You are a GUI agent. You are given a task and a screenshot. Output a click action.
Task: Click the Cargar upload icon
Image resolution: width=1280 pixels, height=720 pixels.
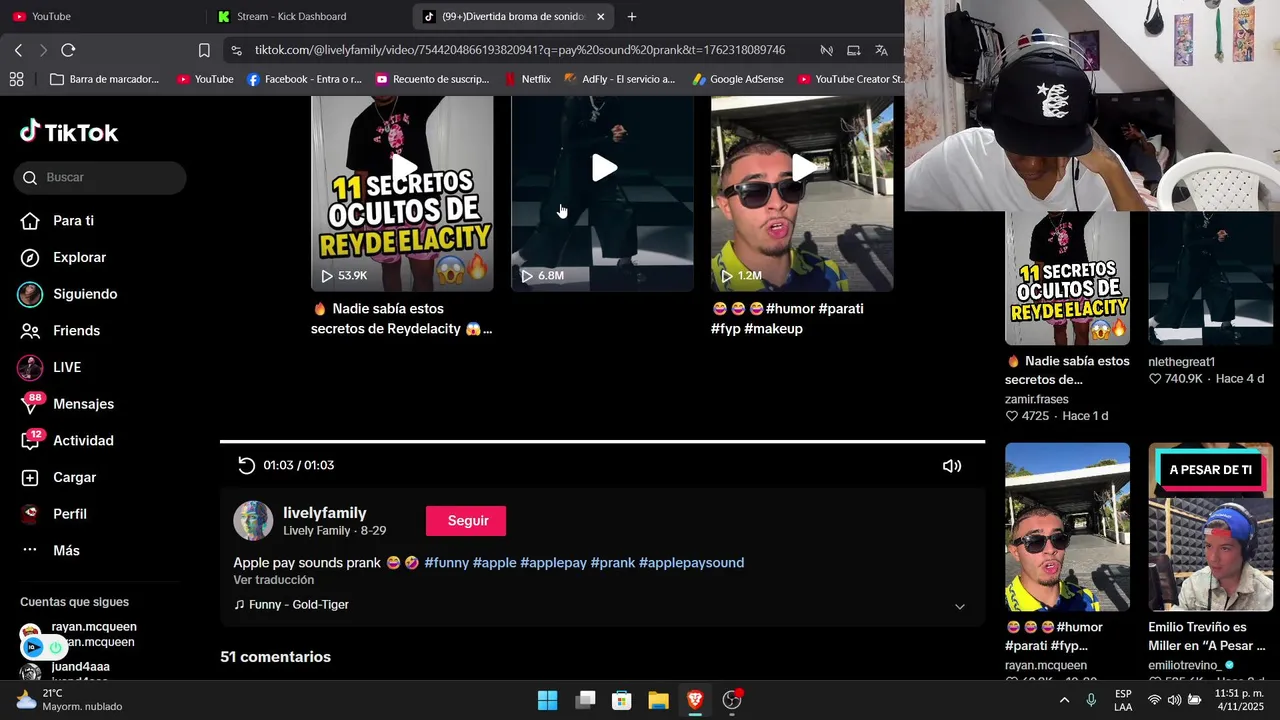pos(30,478)
